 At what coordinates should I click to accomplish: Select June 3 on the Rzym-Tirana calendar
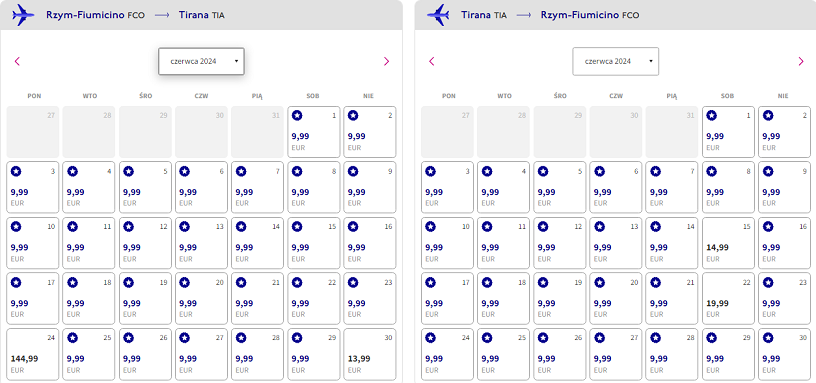click(x=32, y=187)
